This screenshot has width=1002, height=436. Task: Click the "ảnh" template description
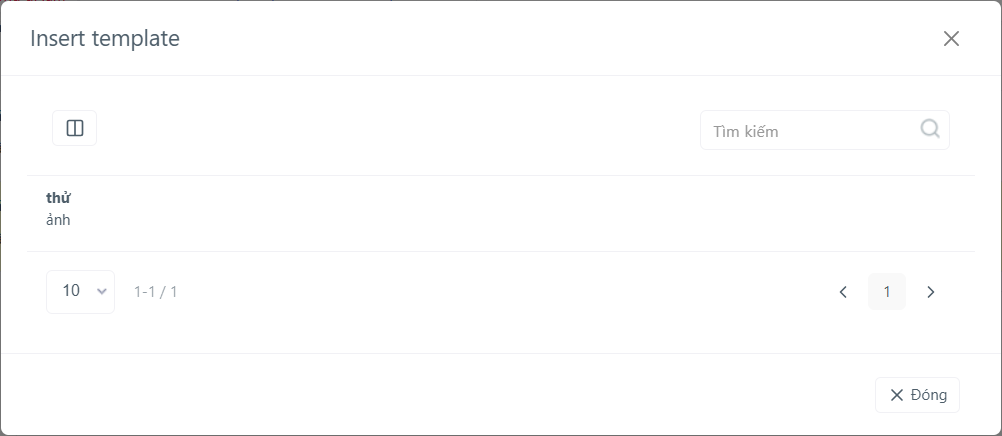coord(58,221)
